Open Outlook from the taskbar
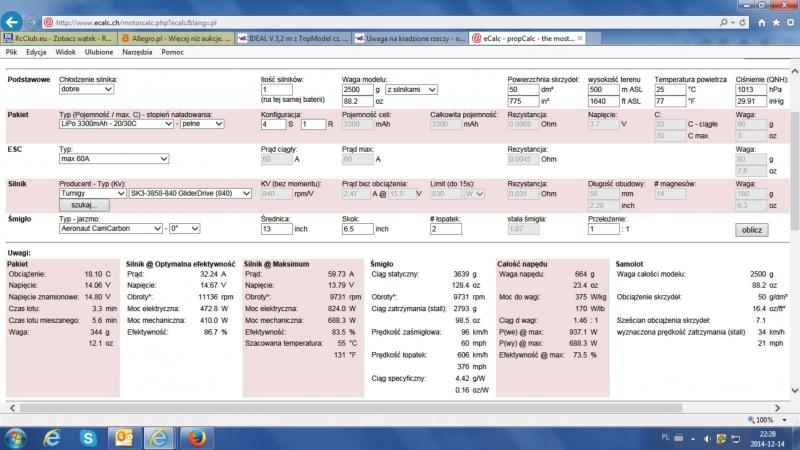Screen dimensions: 800x450 124,437
